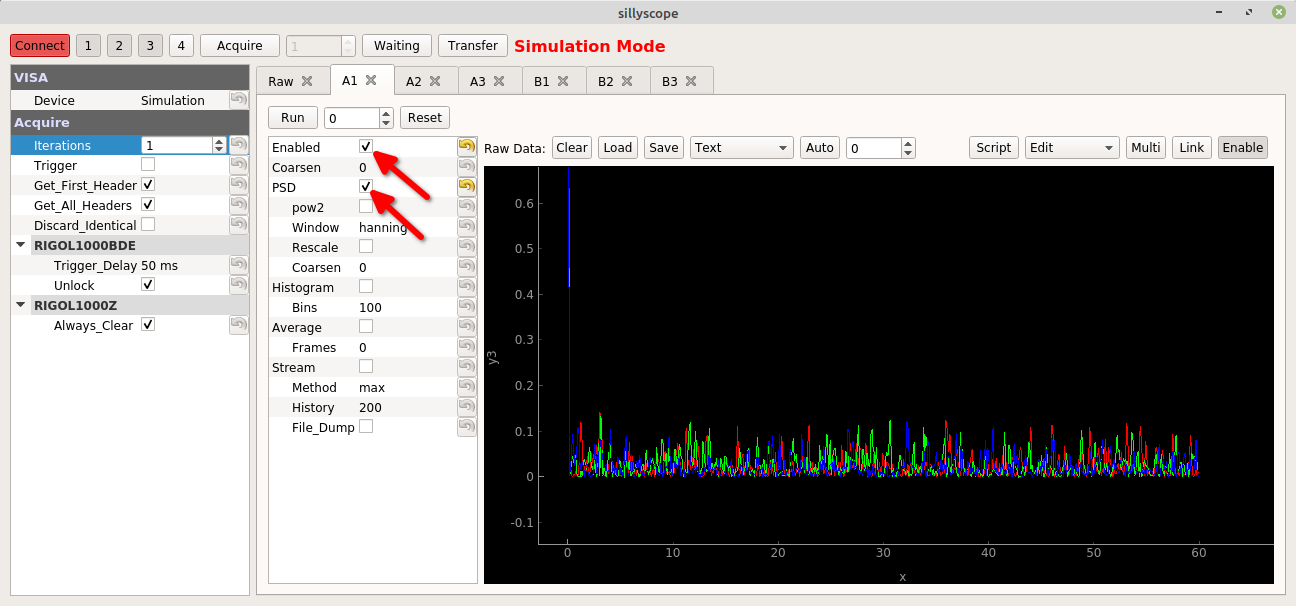Close the A1 tab with its X icon
The height and width of the screenshot is (606, 1296).
click(371, 80)
